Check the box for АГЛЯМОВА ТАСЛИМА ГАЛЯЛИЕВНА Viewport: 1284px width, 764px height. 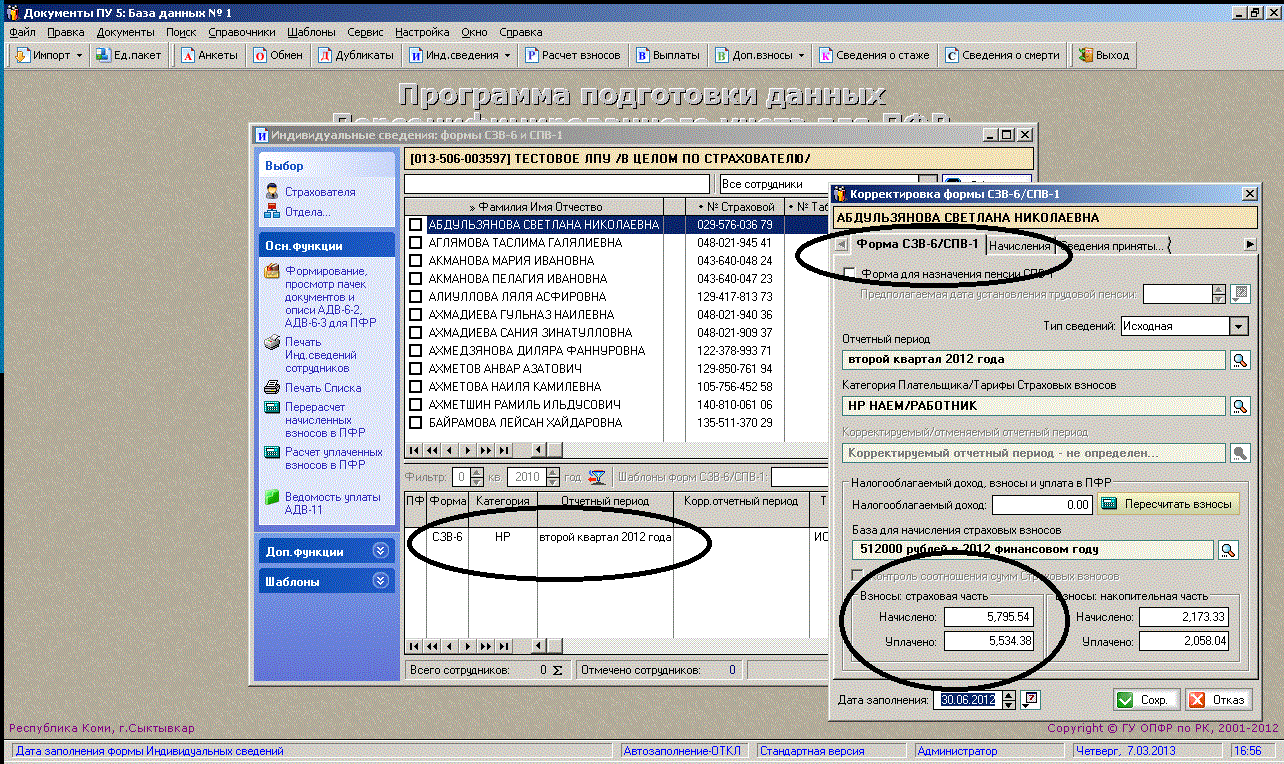click(x=415, y=243)
